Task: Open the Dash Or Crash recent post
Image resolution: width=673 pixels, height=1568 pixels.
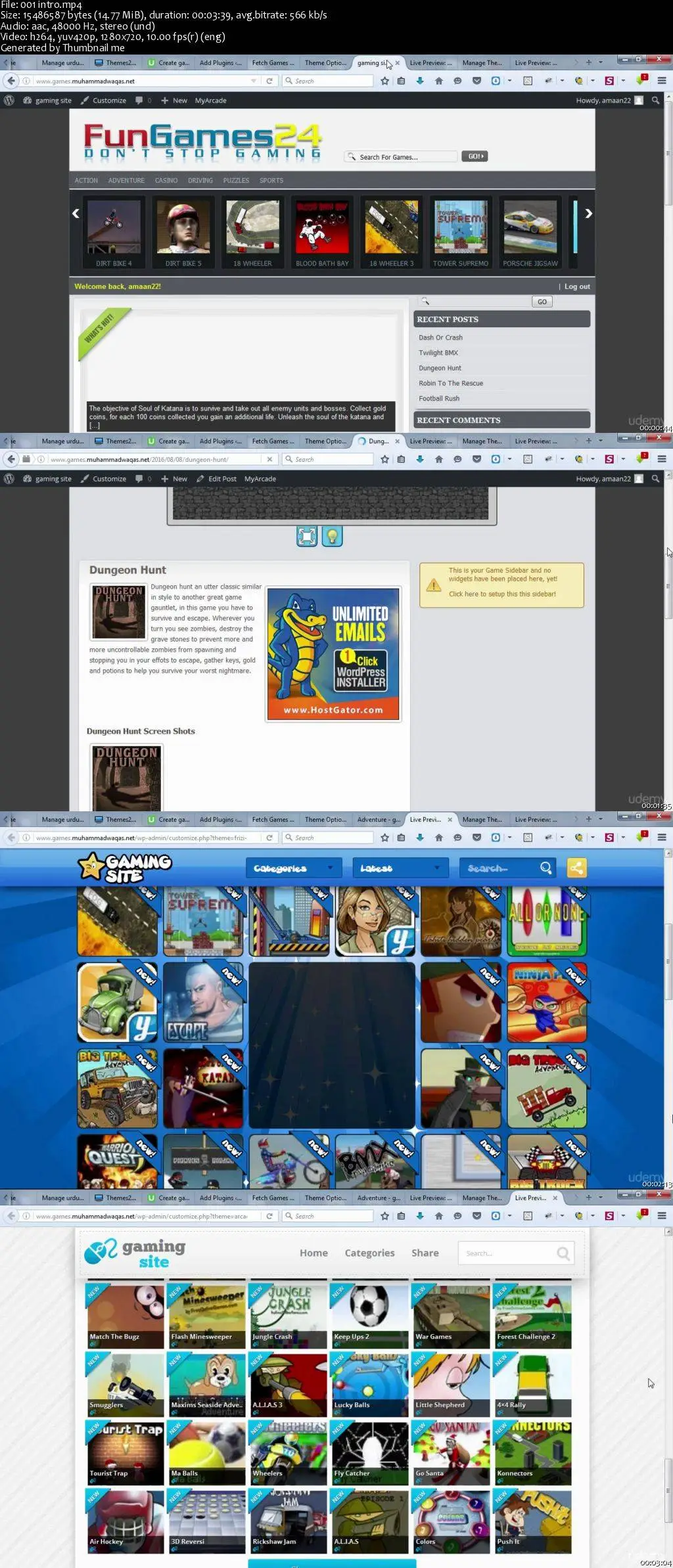Action: [x=440, y=338]
